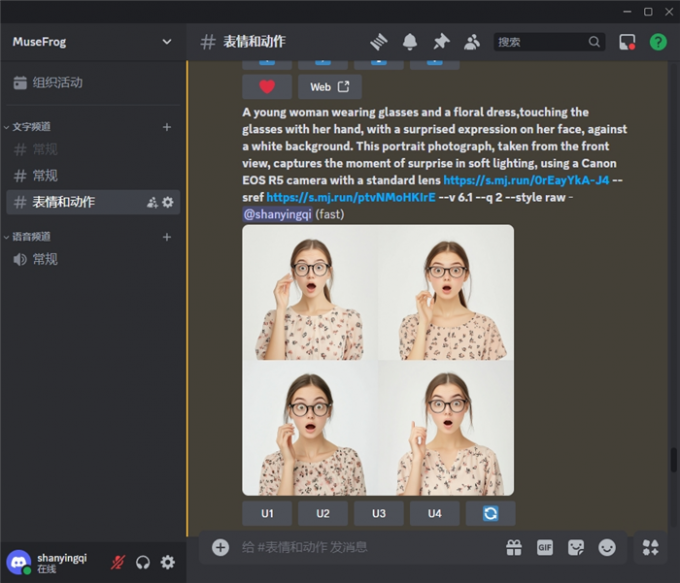
Task: Open user settings gear at bottom
Action: [167, 562]
